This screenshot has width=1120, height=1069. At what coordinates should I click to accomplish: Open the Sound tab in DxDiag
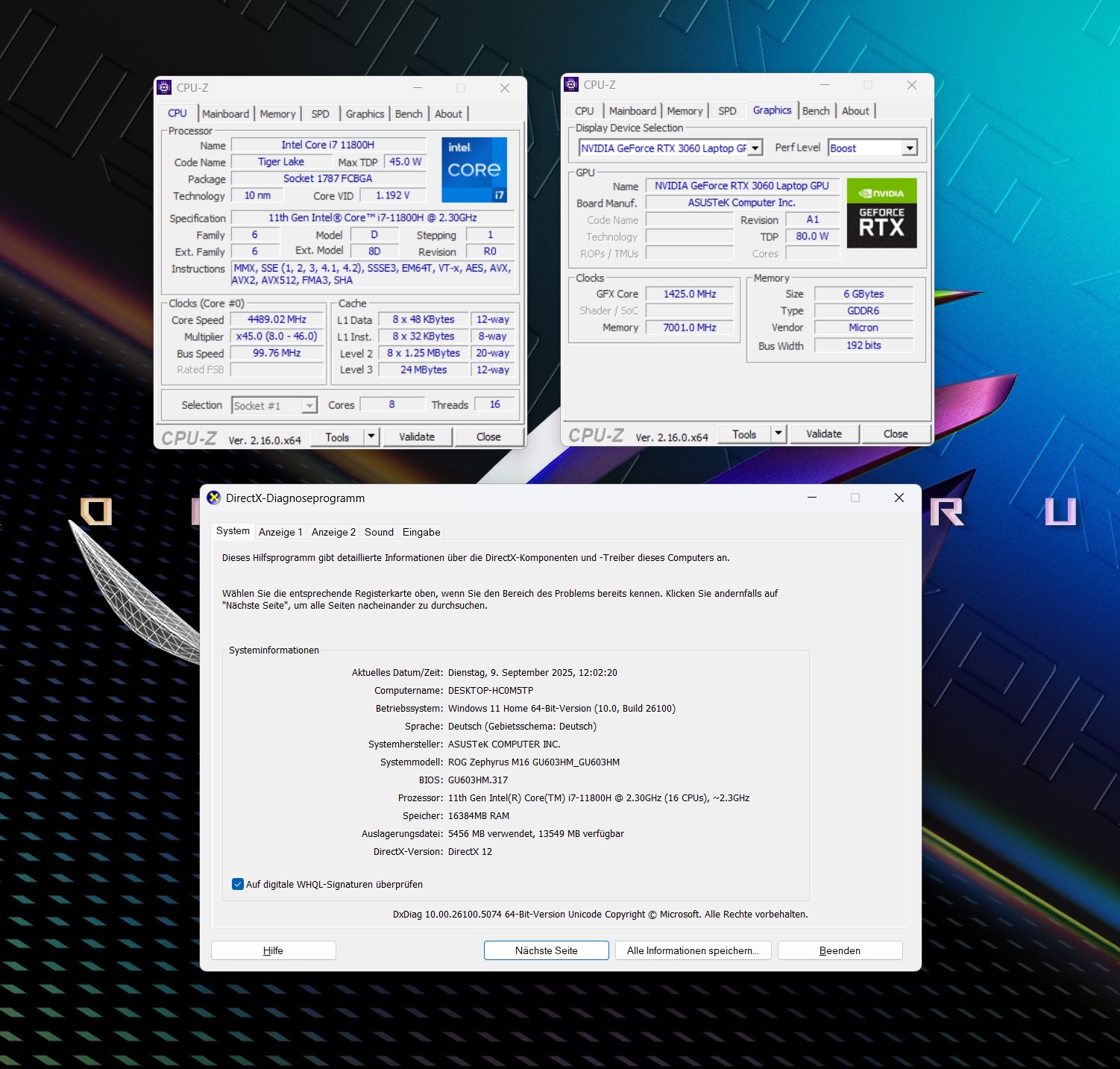click(379, 532)
